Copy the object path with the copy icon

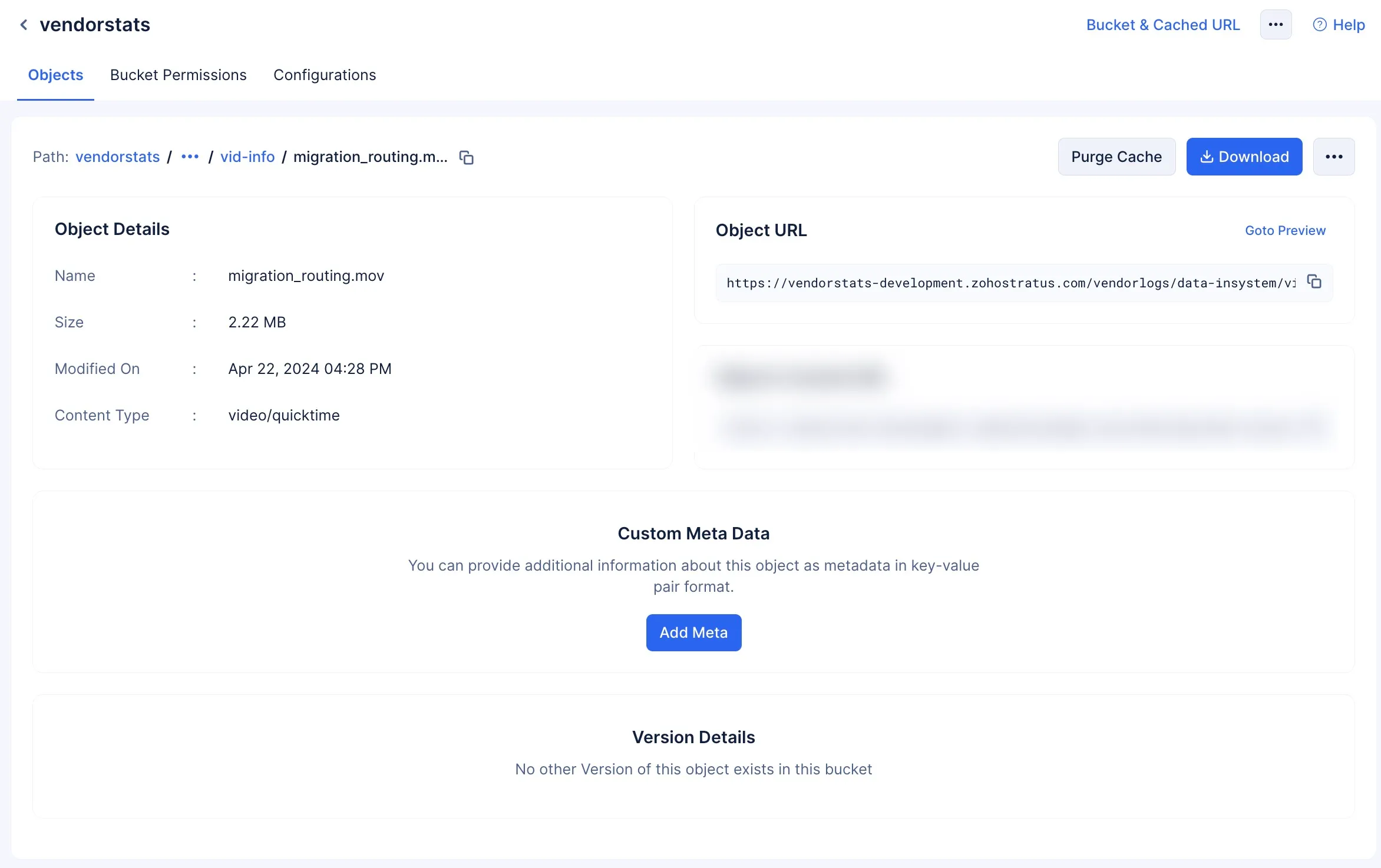coord(467,157)
